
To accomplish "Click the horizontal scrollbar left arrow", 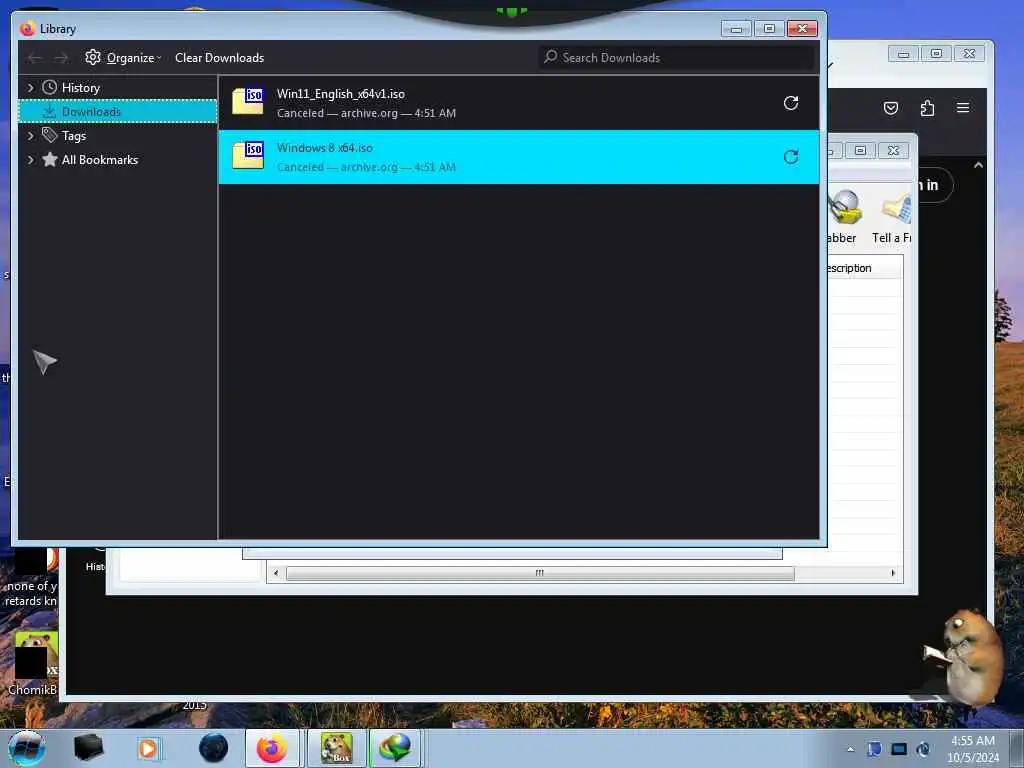I will click(x=276, y=573).
